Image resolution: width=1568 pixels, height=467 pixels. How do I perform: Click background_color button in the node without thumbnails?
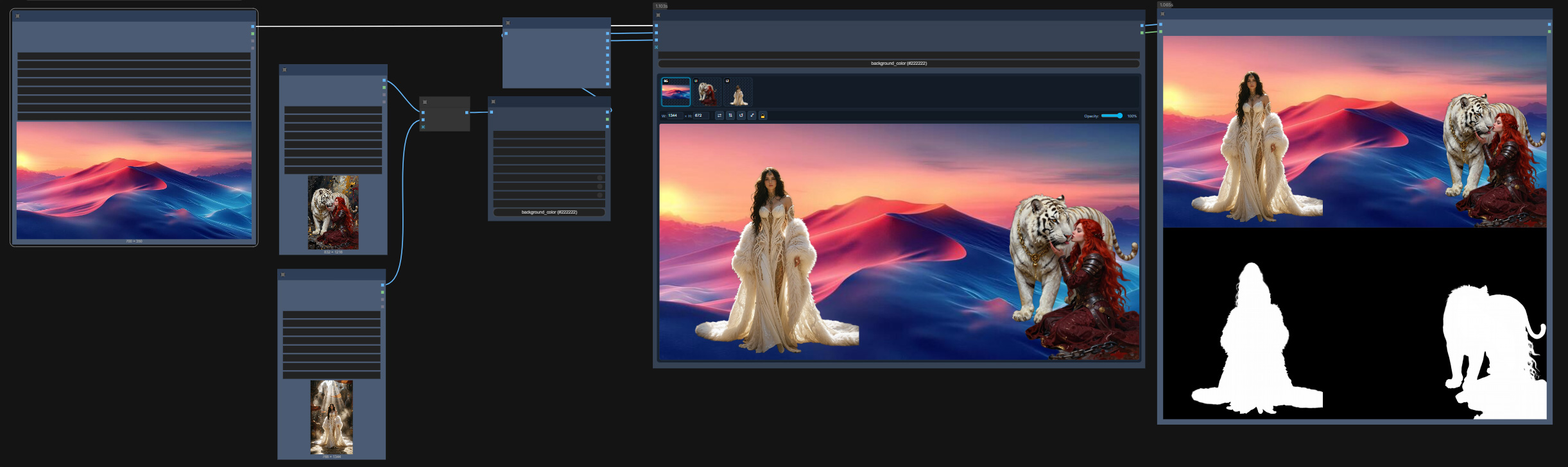(549, 212)
